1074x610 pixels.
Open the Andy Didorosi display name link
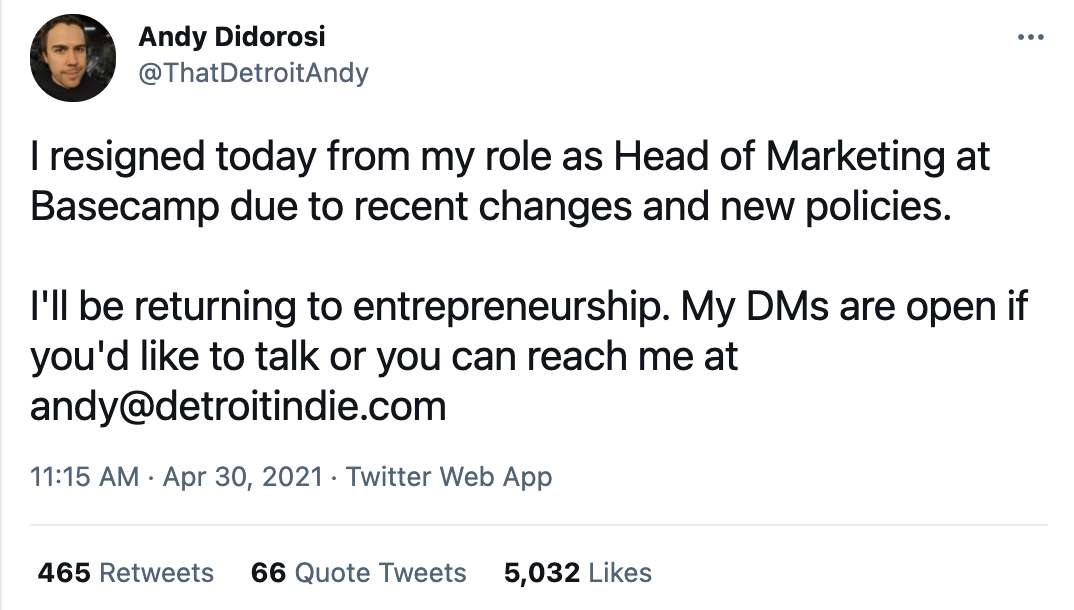coord(231,37)
